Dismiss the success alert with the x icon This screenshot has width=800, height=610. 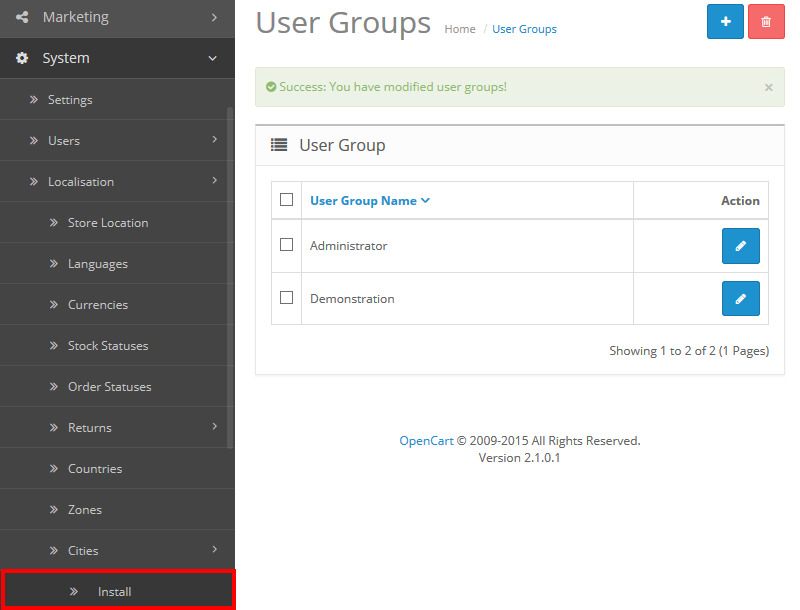(768, 87)
